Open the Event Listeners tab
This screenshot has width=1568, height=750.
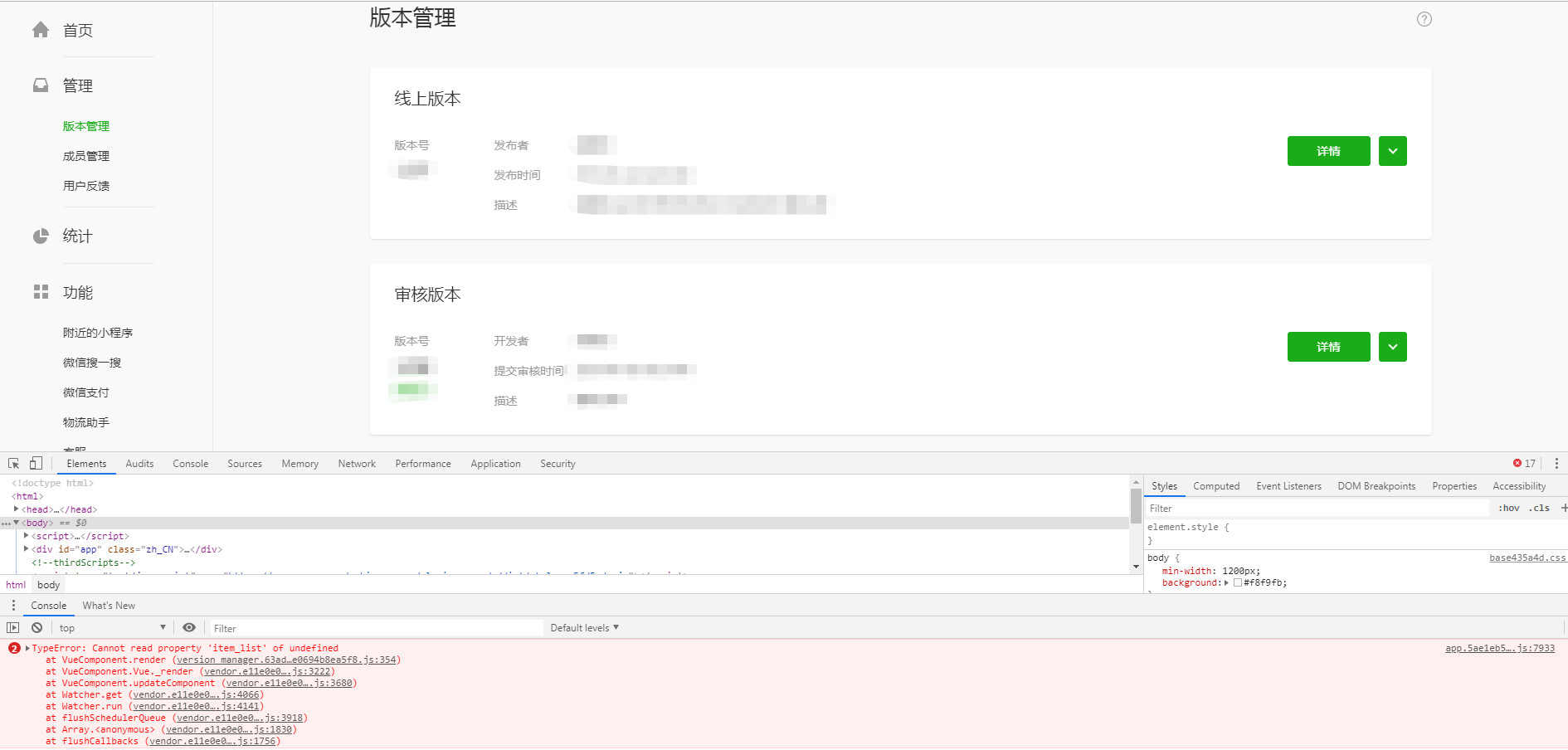pos(1288,486)
